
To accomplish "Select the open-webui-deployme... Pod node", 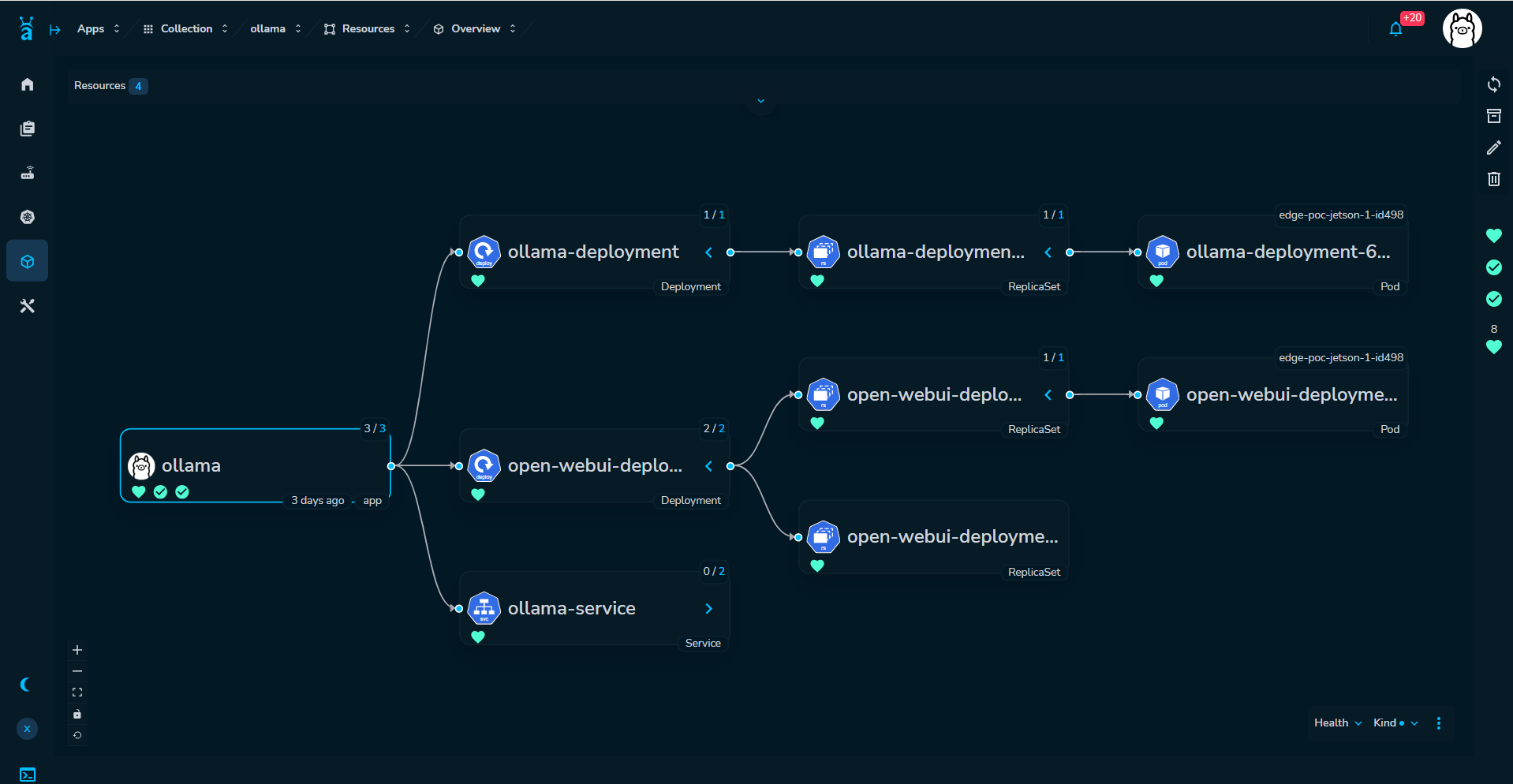I will [x=1272, y=395].
